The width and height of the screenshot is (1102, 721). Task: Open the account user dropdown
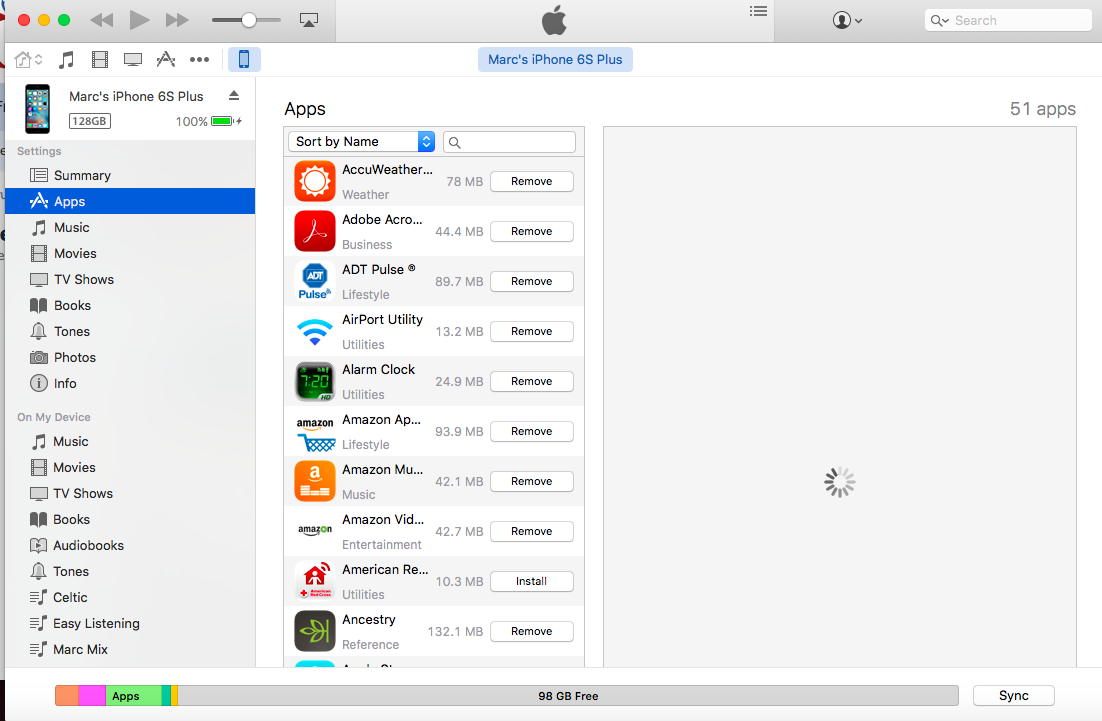847,20
